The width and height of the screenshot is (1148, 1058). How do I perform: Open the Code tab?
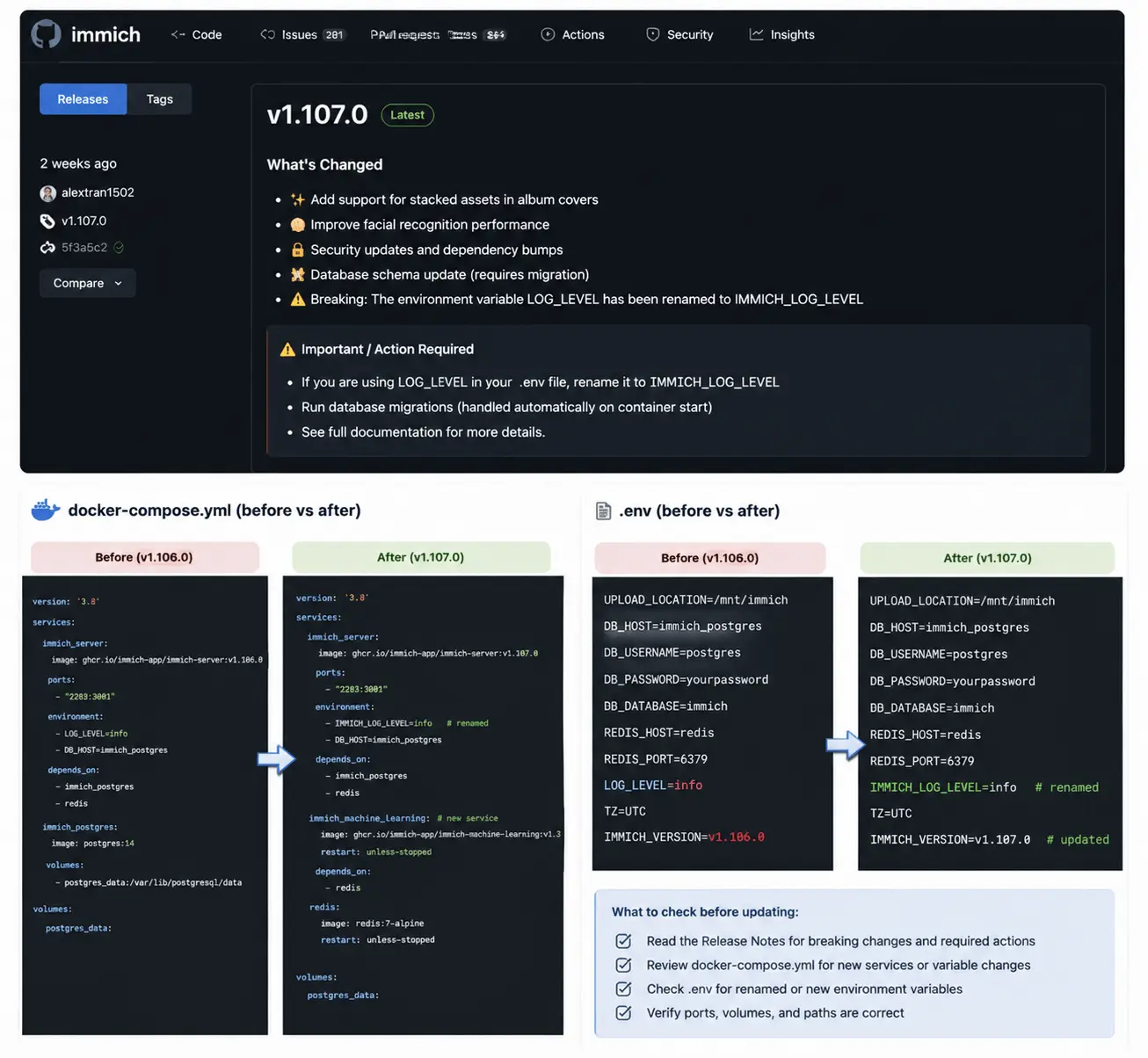(x=197, y=34)
